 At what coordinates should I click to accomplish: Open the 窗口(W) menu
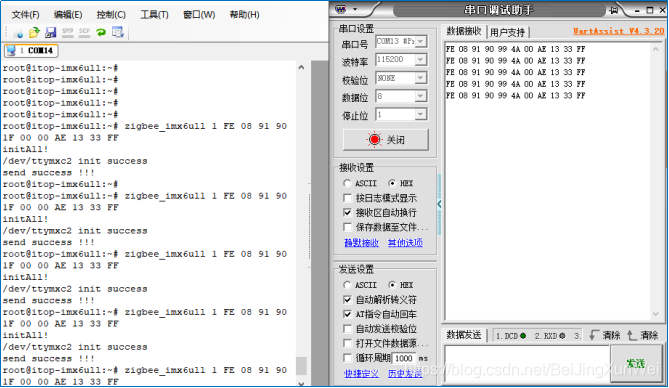pos(199,15)
